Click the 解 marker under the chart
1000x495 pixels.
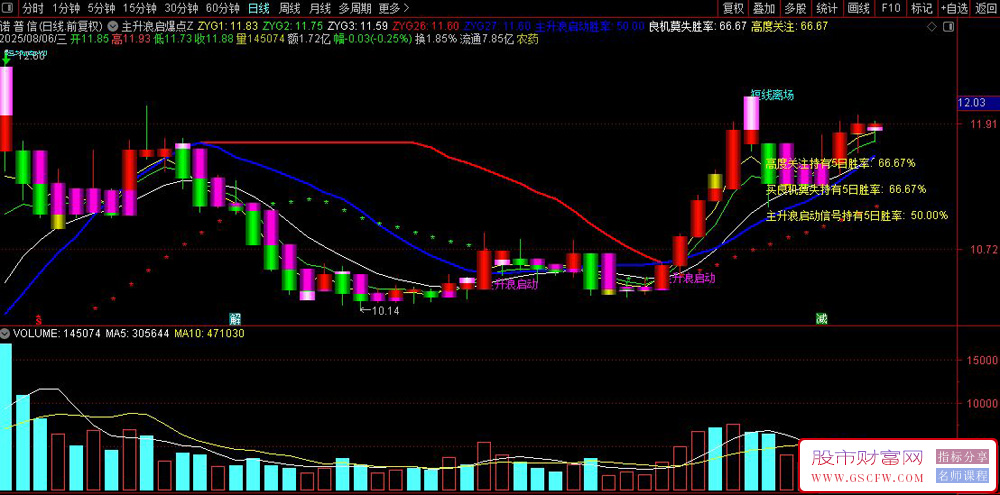[x=234, y=318]
